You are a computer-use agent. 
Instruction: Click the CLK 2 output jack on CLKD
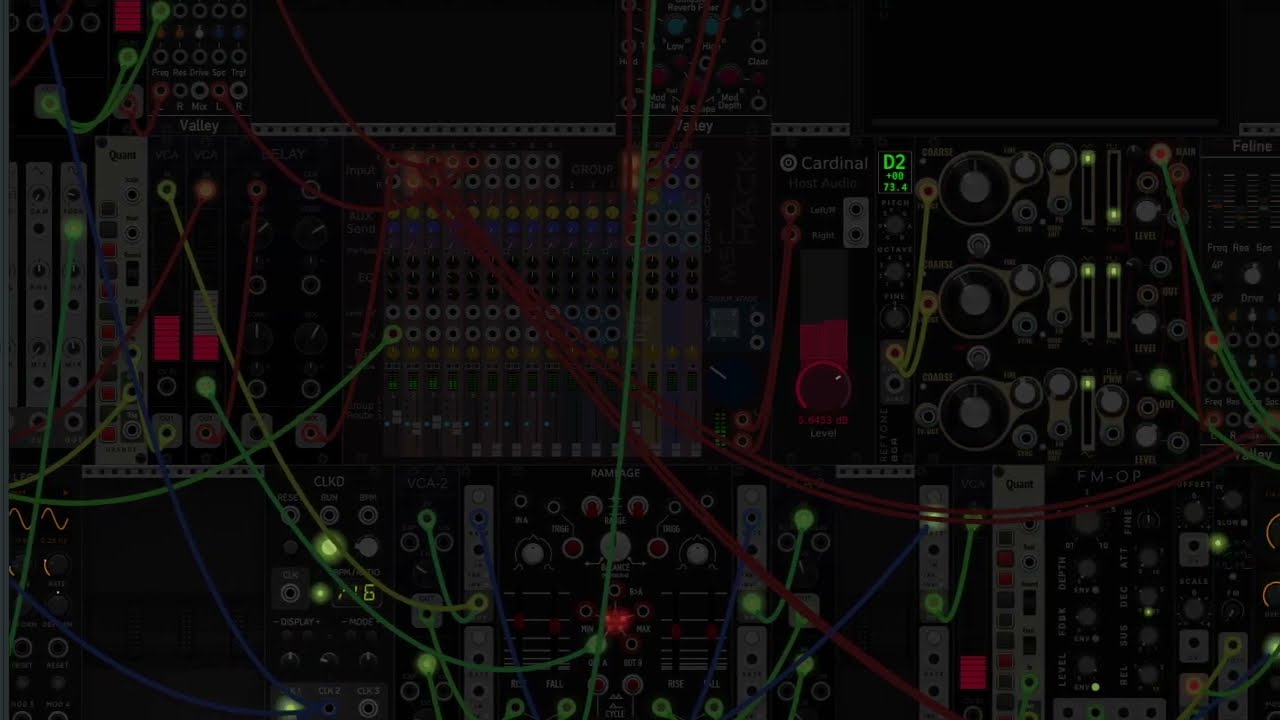[329, 708]
